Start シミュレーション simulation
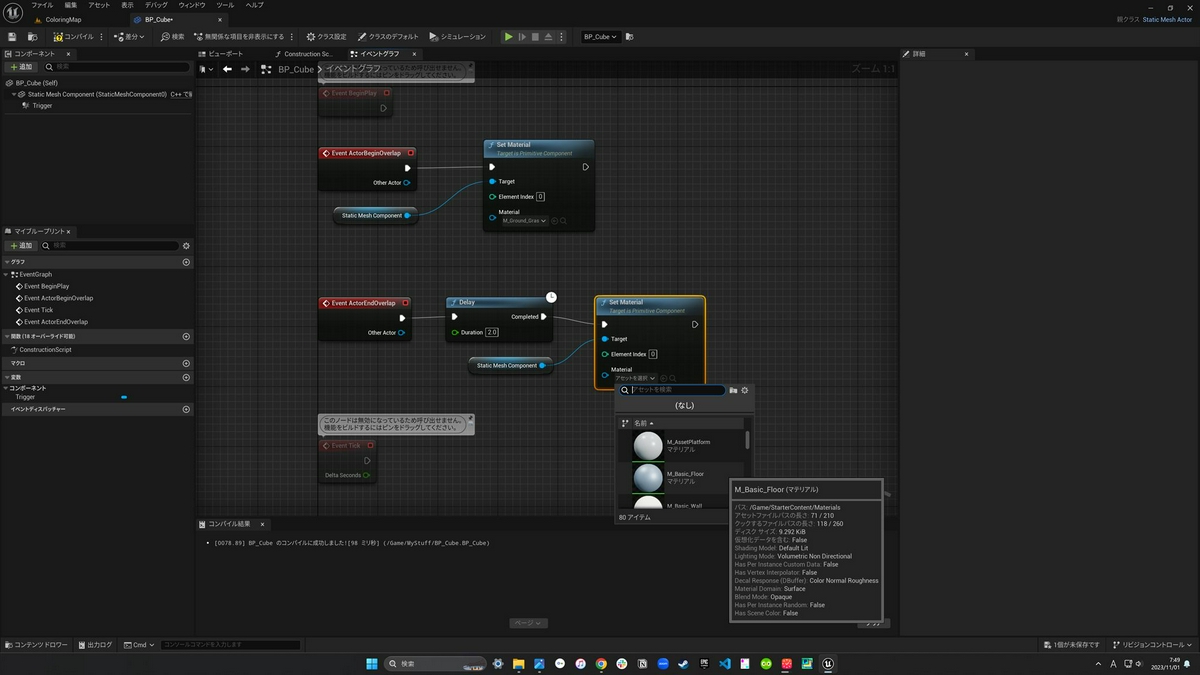This screenshot has height=675, width=1200. click(x=459, y=37)
